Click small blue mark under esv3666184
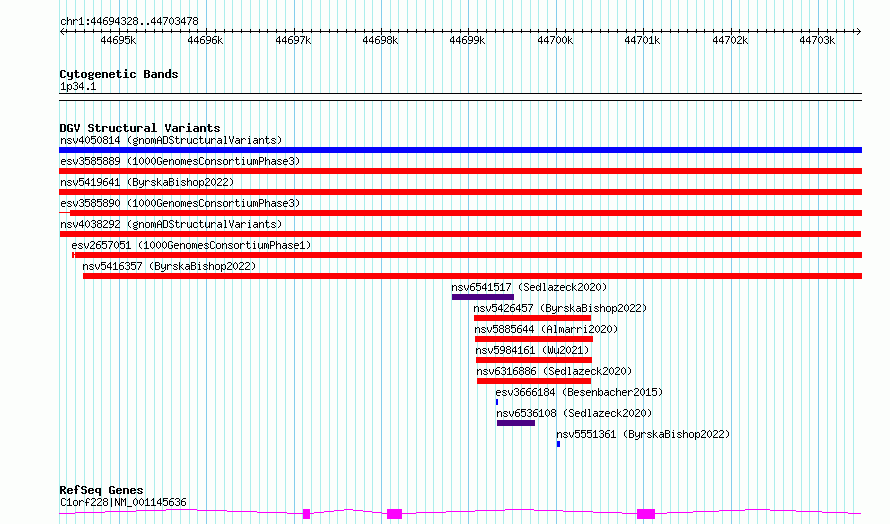 [x=497, y=402]
